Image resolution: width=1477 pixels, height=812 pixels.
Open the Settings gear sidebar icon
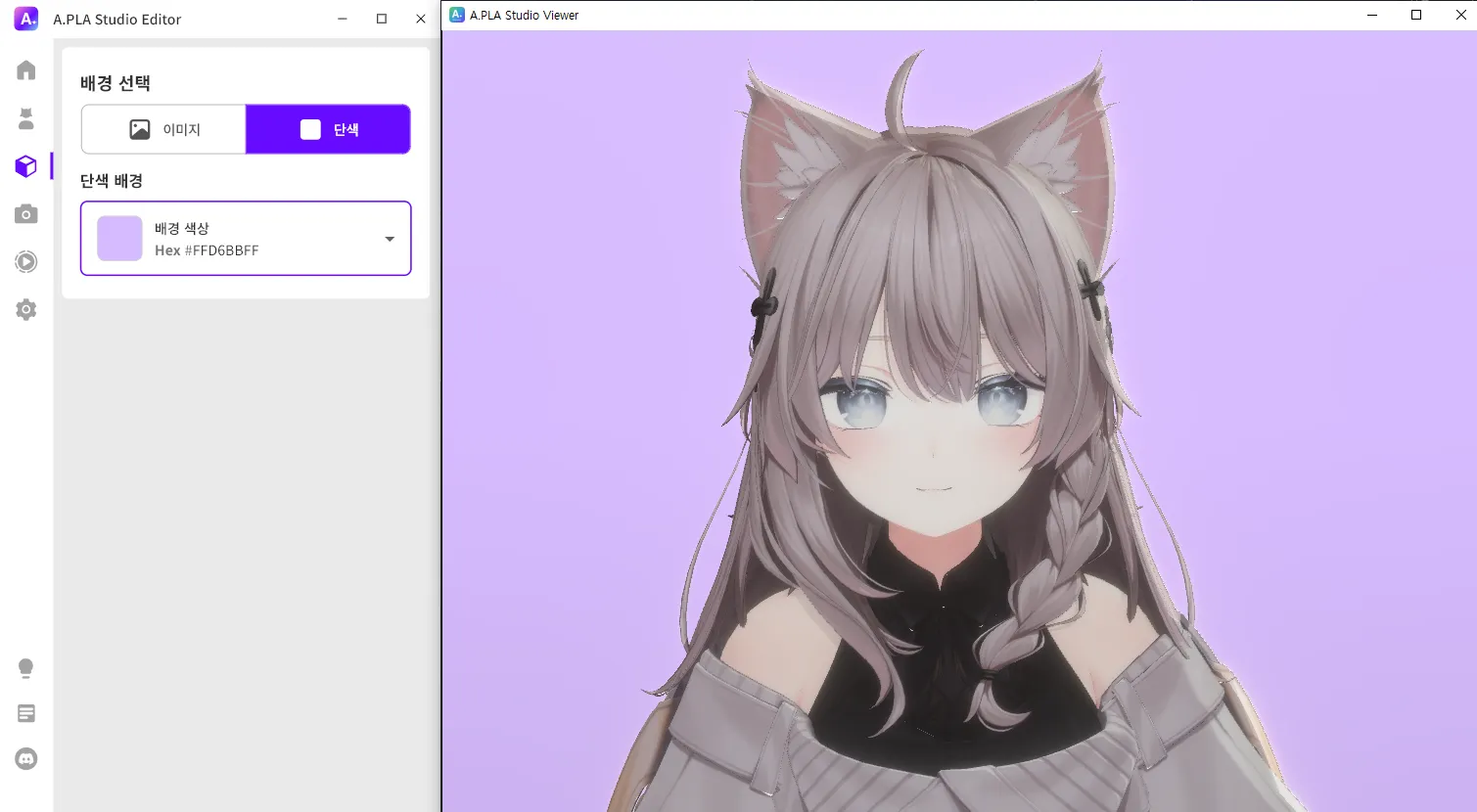point(26,310)
